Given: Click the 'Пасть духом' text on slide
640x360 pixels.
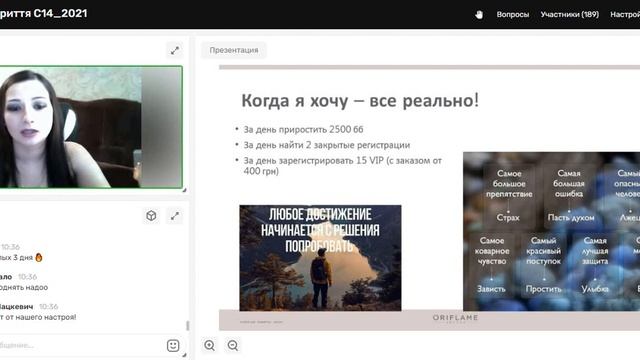Looking at the screenshot, I should [x=571, y=218].
